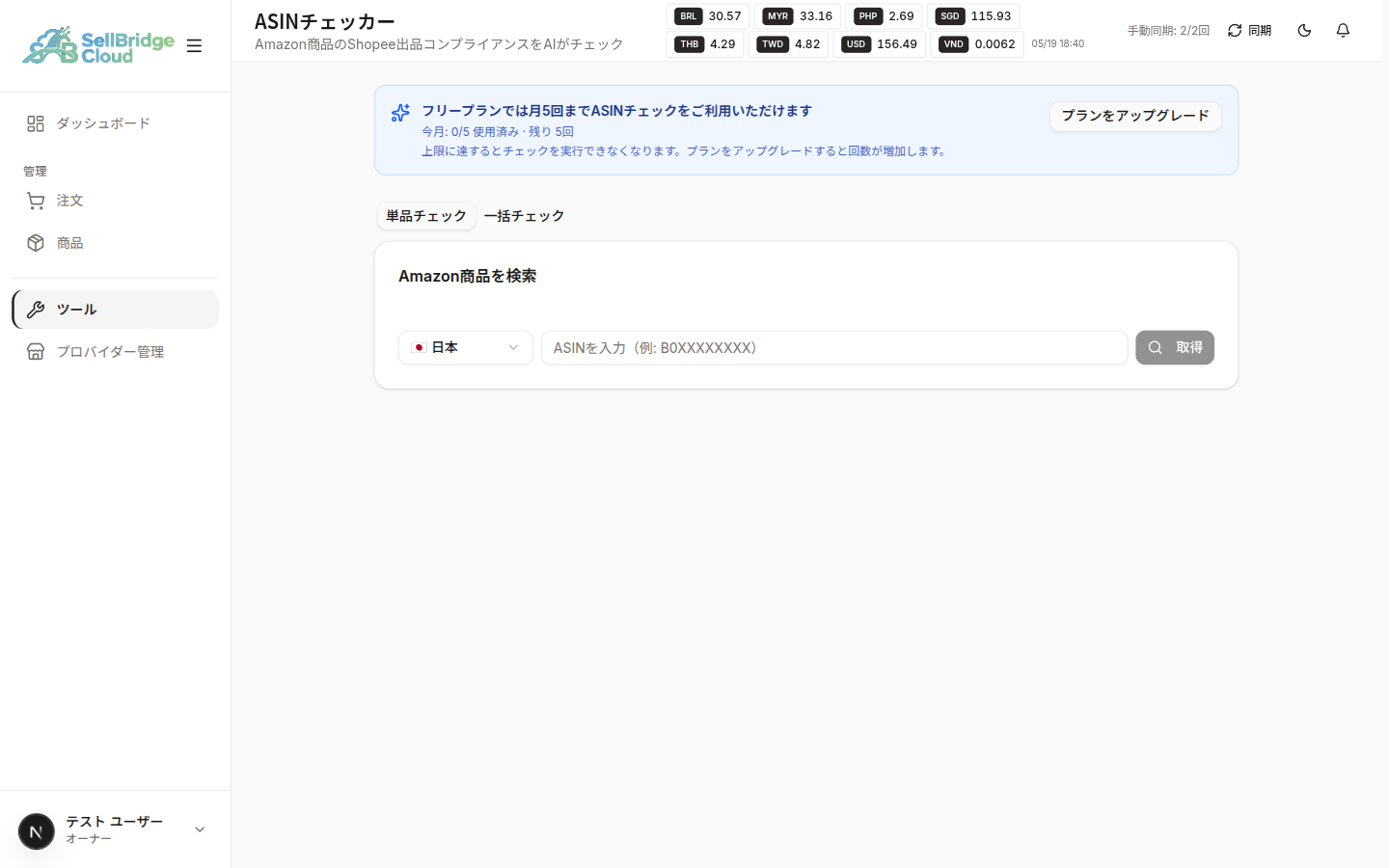This screenshot has height=868, width=1389.
Task: Click the Amazon商品を検索 heading
Action: tap(468, 276)
